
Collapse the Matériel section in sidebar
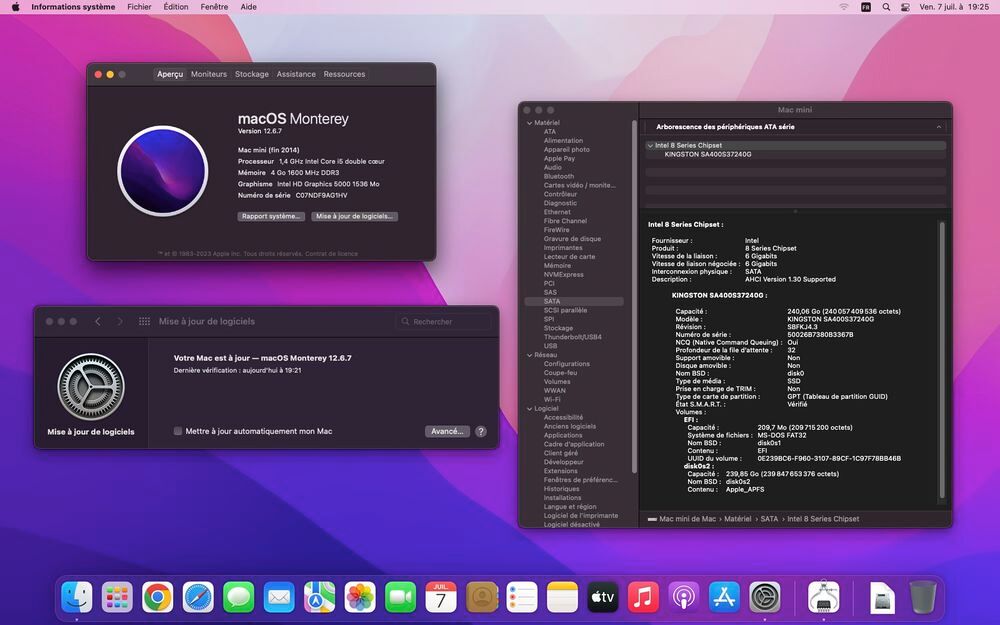(529, 122)
